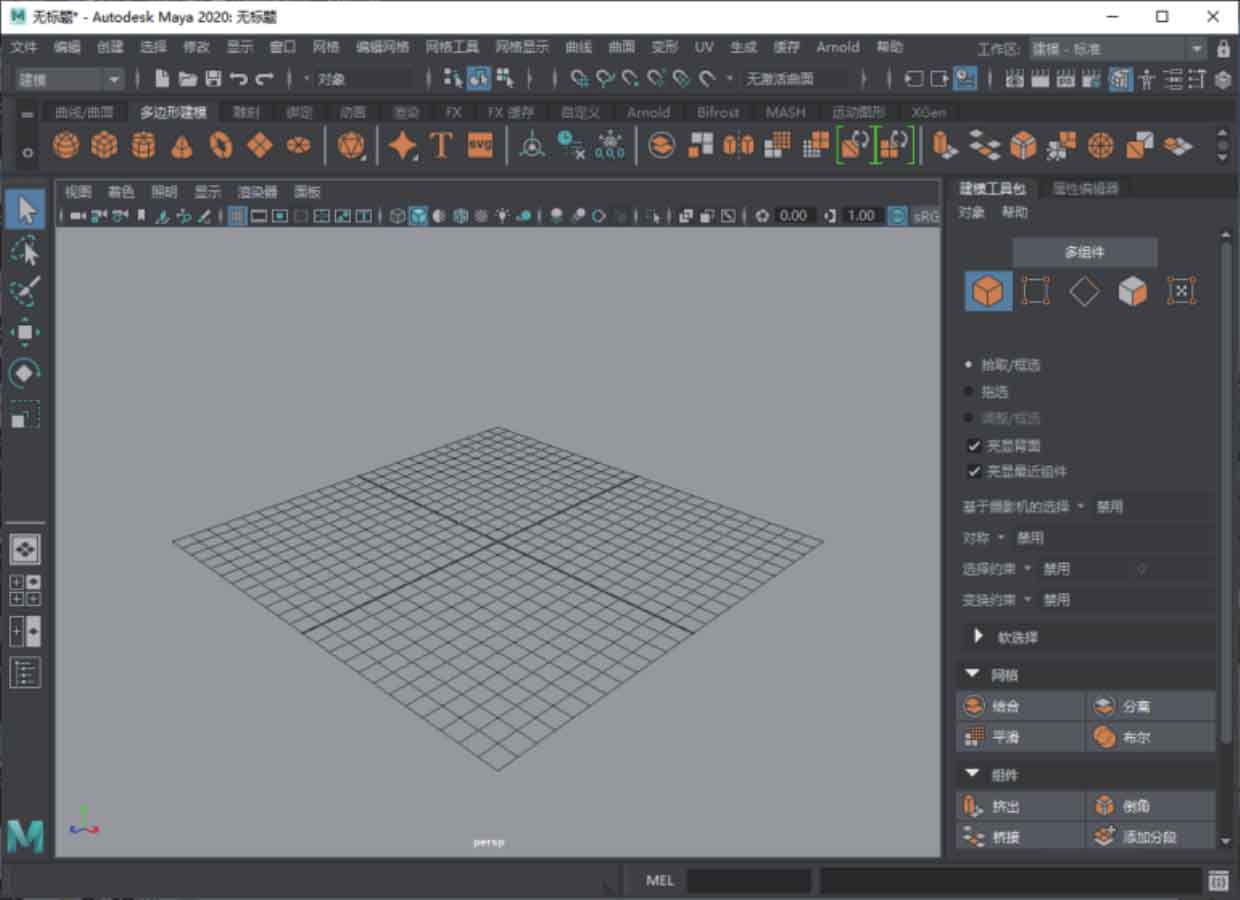Click the undo arrow icon
This screenshot has width=1240, height=900.
[238, 78]
